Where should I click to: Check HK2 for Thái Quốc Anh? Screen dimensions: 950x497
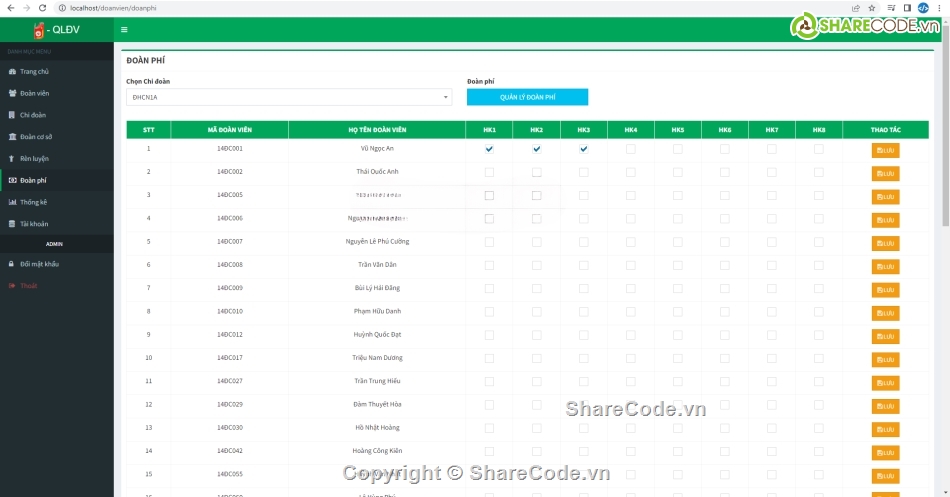tap(536, 172)
